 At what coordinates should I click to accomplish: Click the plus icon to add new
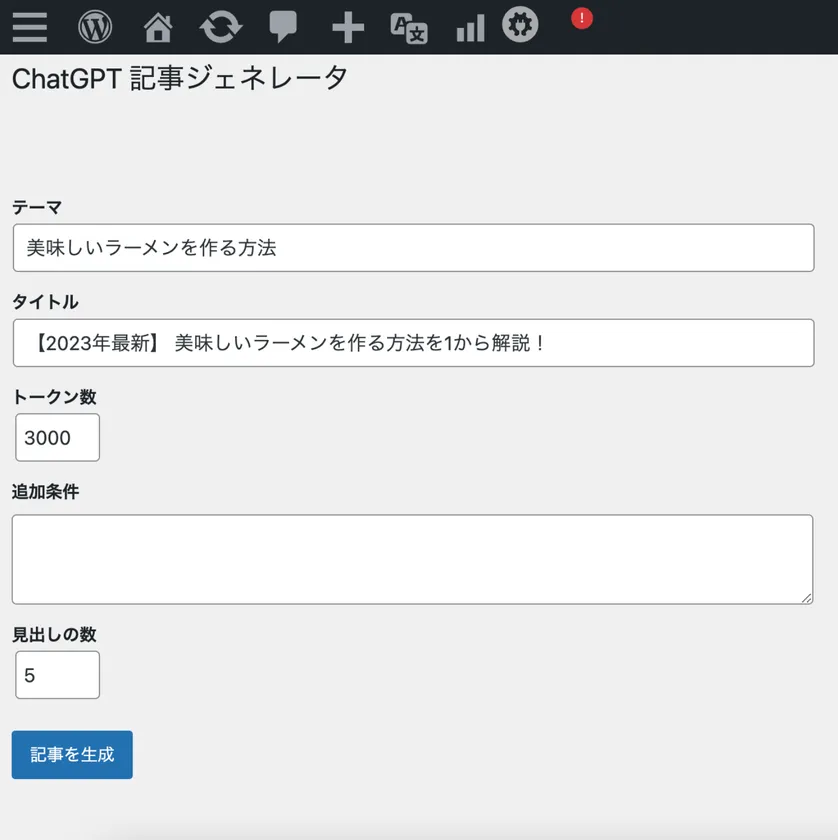[347, 27]
